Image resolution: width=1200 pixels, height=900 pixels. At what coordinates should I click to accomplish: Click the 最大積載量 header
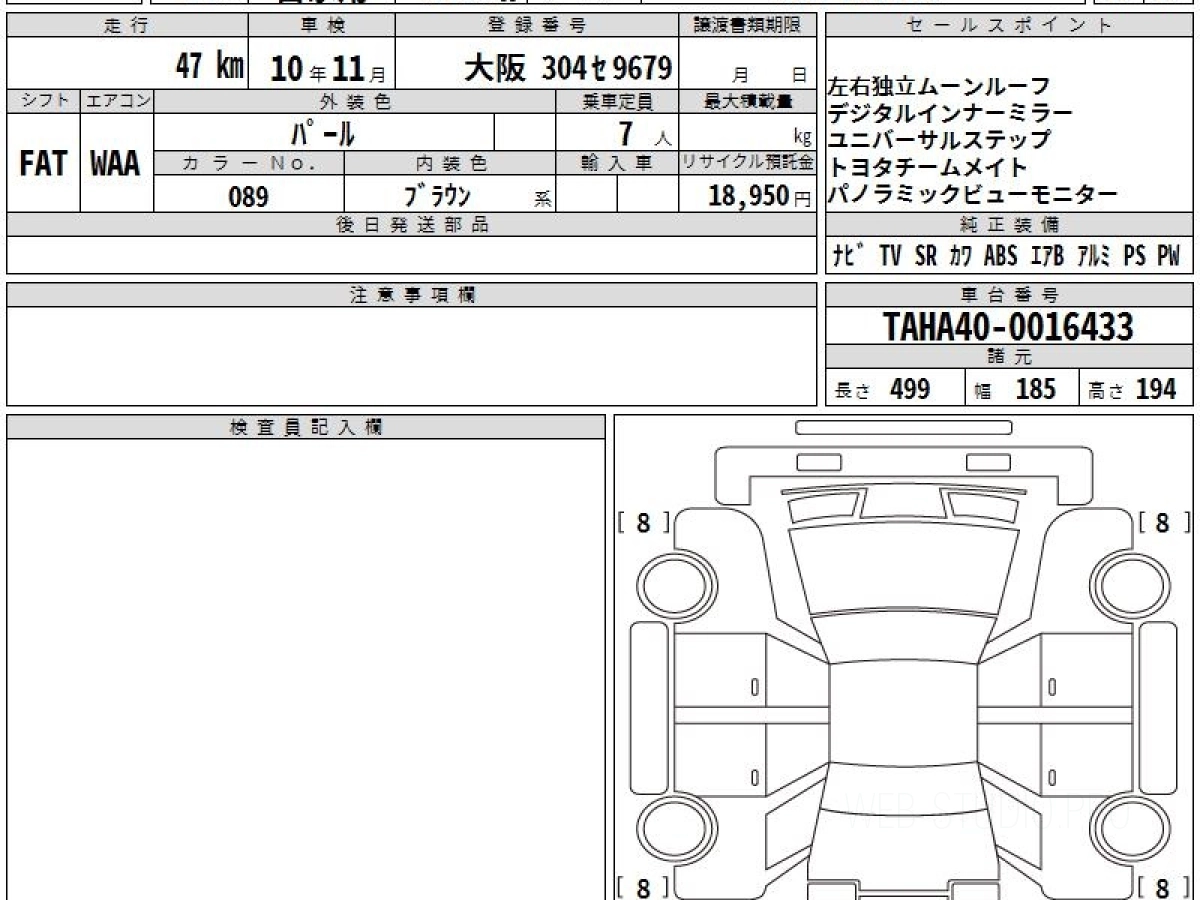click(x=748, y=101)
